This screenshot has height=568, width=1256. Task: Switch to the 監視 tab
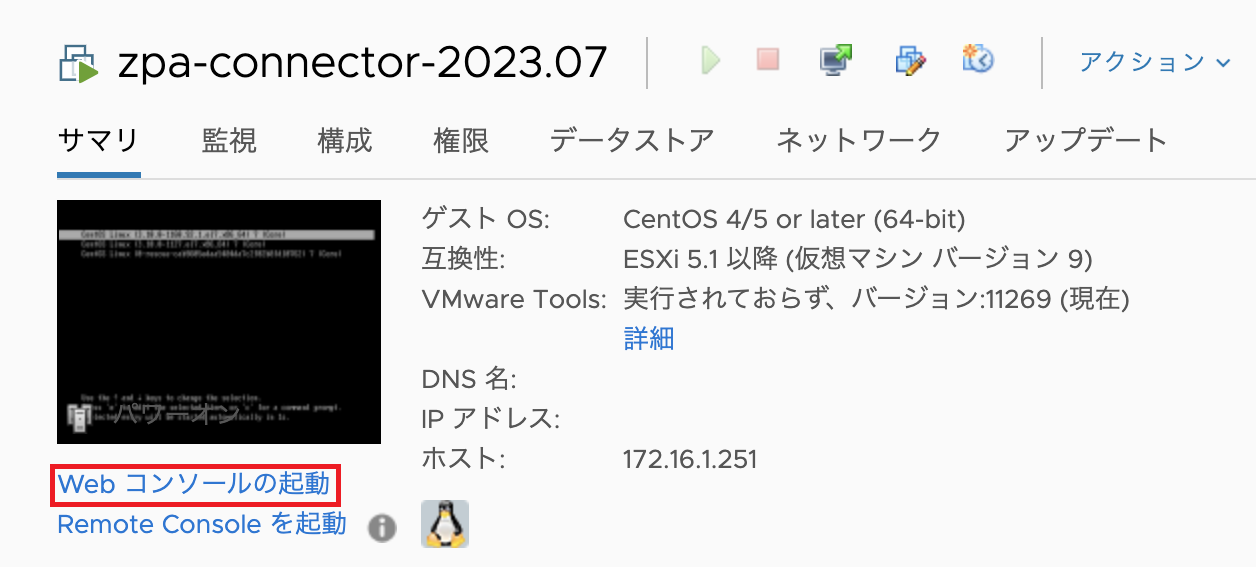229,141
